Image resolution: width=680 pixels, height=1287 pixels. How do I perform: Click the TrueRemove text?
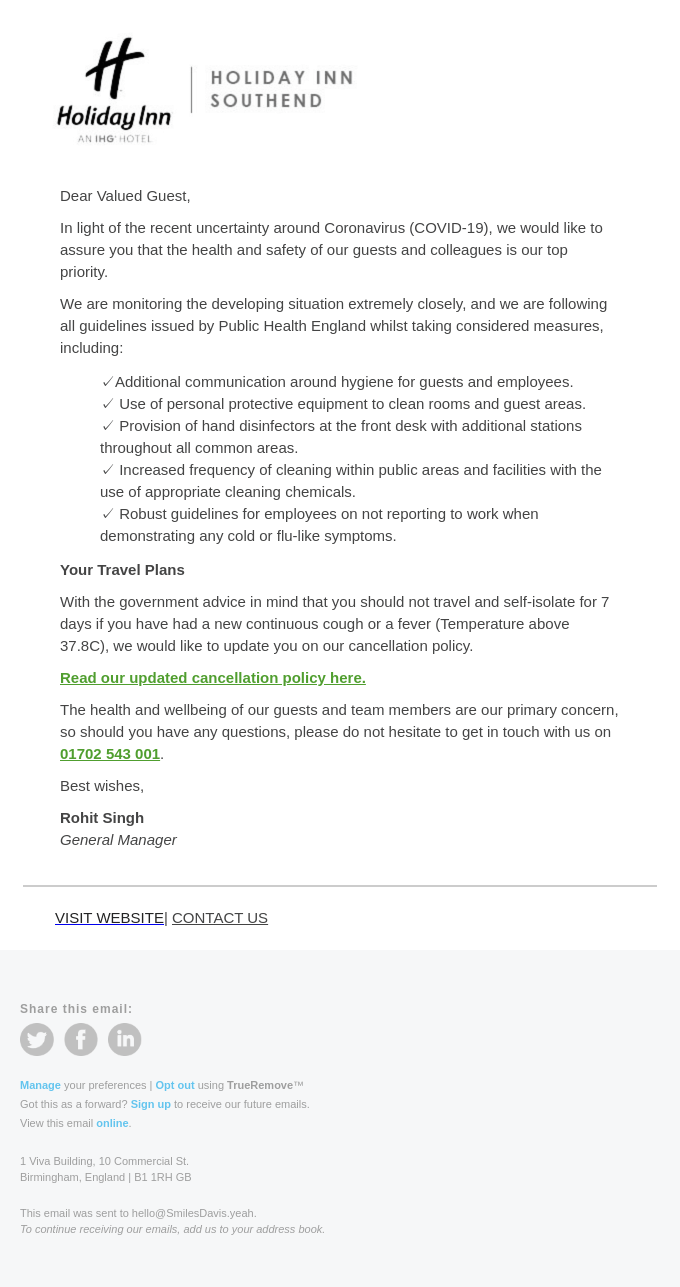pyautogui.click(x=260, y=1085)
